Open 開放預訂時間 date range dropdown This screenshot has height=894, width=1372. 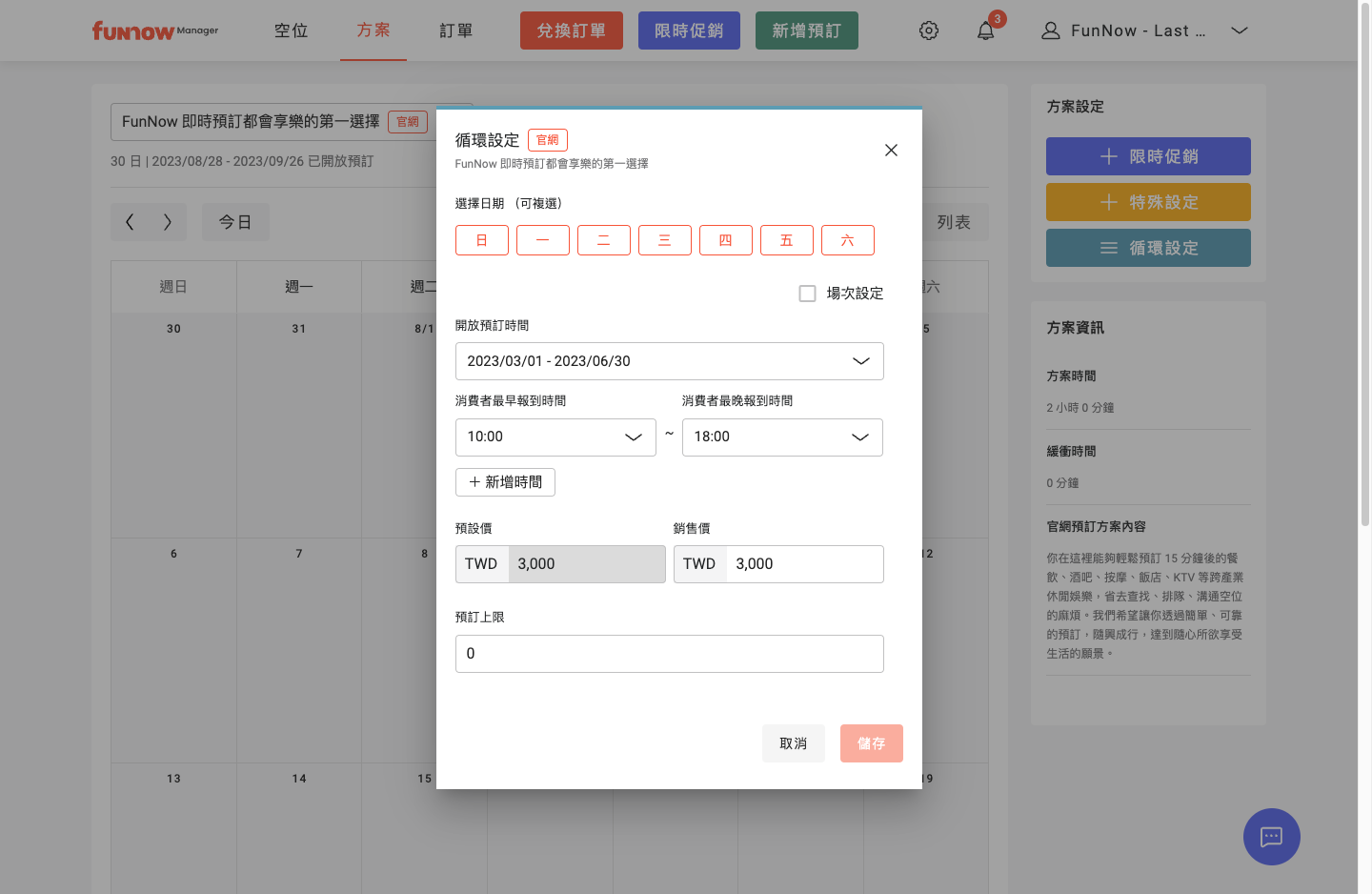[x=670, y=361]
